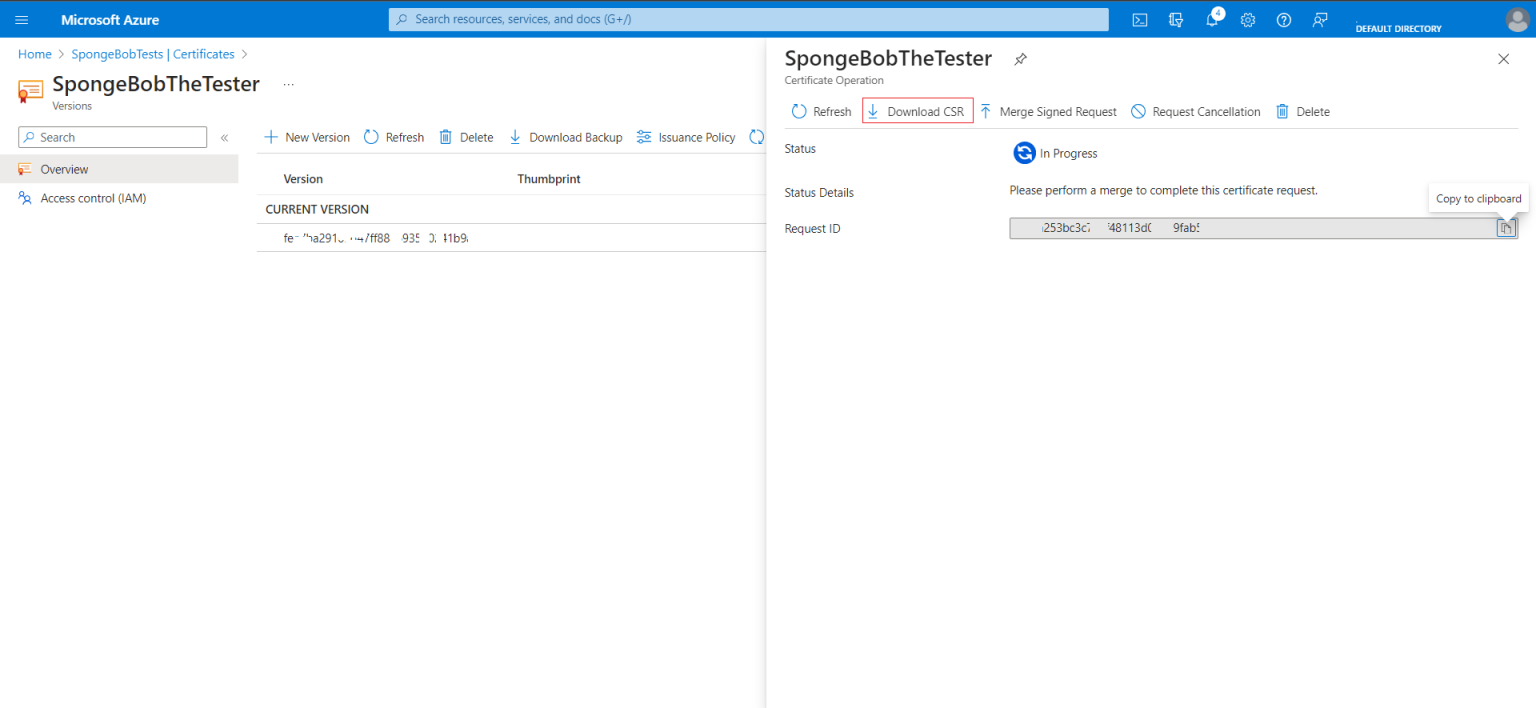Image resolution: width=1536 pixels, height=708 pixels.
Task: Add a New Version of certificate
Action: point(307,137)
